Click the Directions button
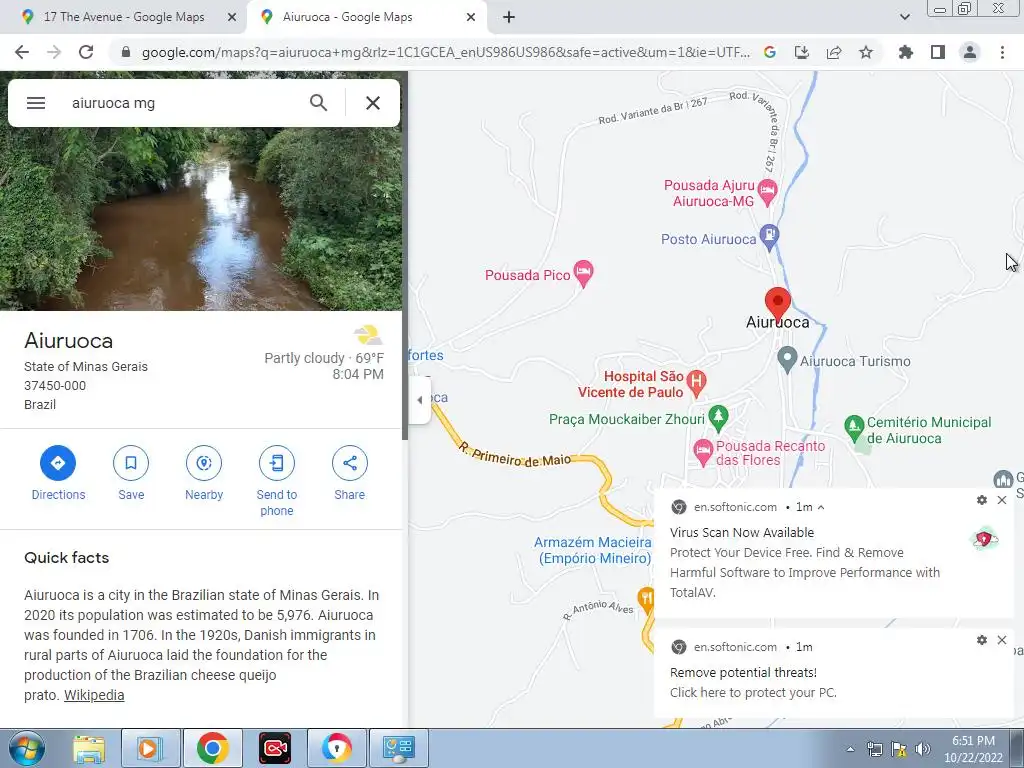This screenshot has width=1024, height=768. [x=58, y=463]
